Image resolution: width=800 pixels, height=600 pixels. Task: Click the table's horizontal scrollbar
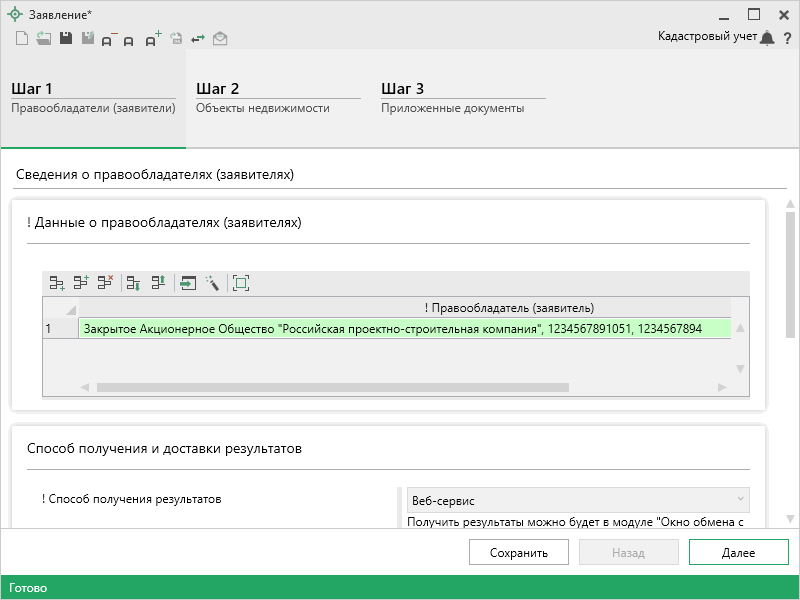332,387
